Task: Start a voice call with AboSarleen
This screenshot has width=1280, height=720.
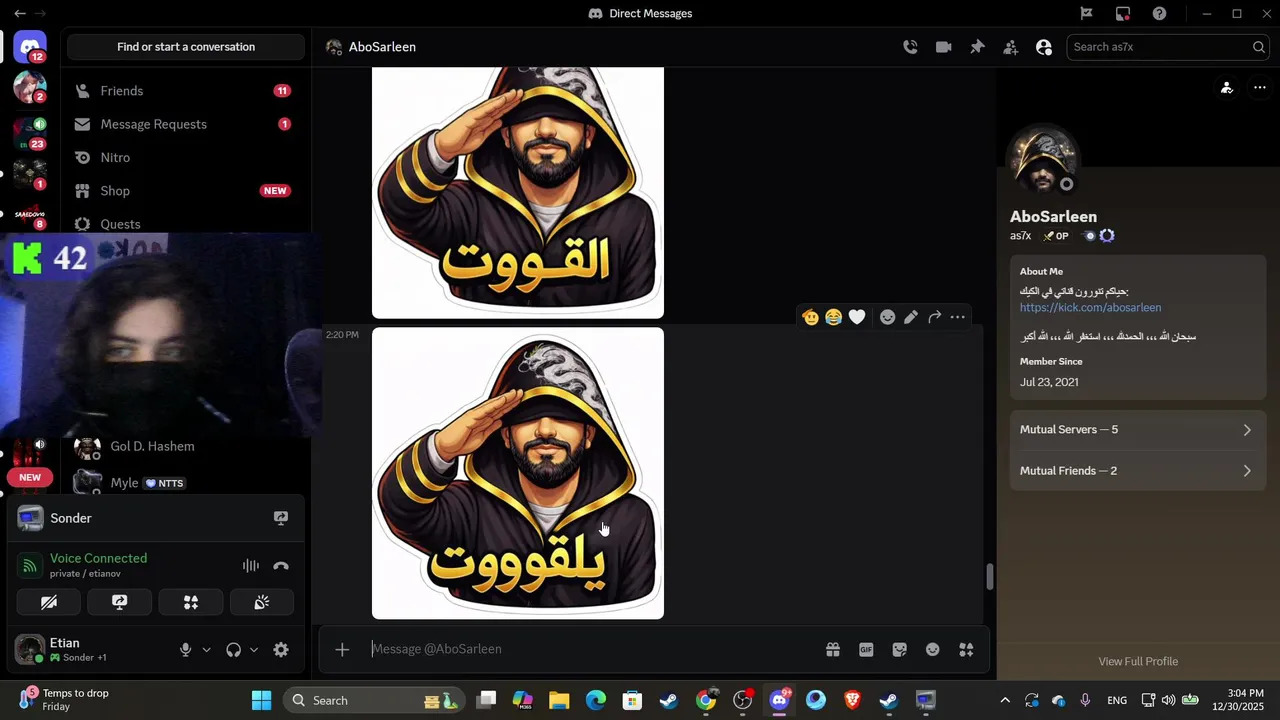Action: click(x=910, y=47)
